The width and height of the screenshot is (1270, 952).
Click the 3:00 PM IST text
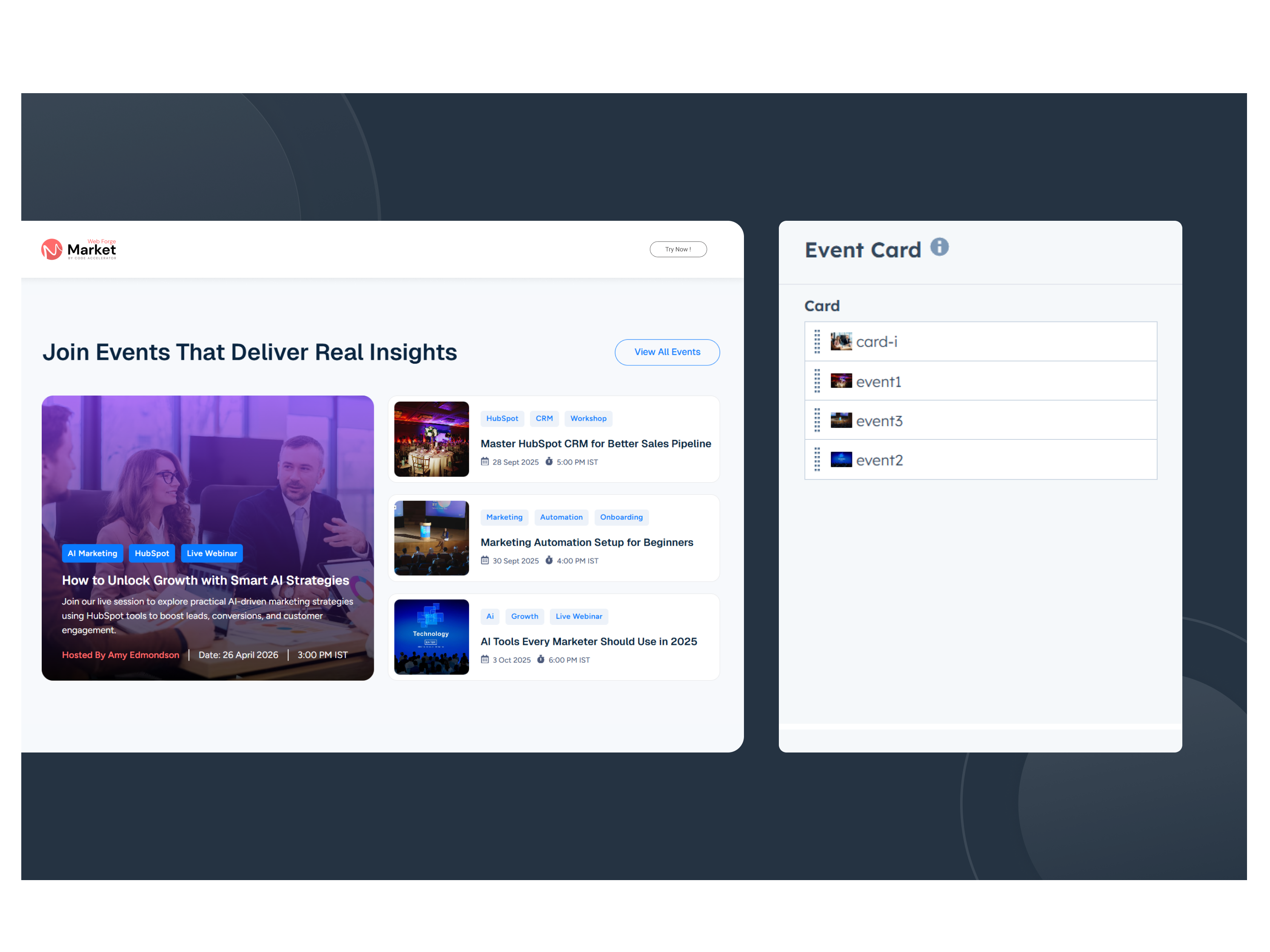(322, 655)
